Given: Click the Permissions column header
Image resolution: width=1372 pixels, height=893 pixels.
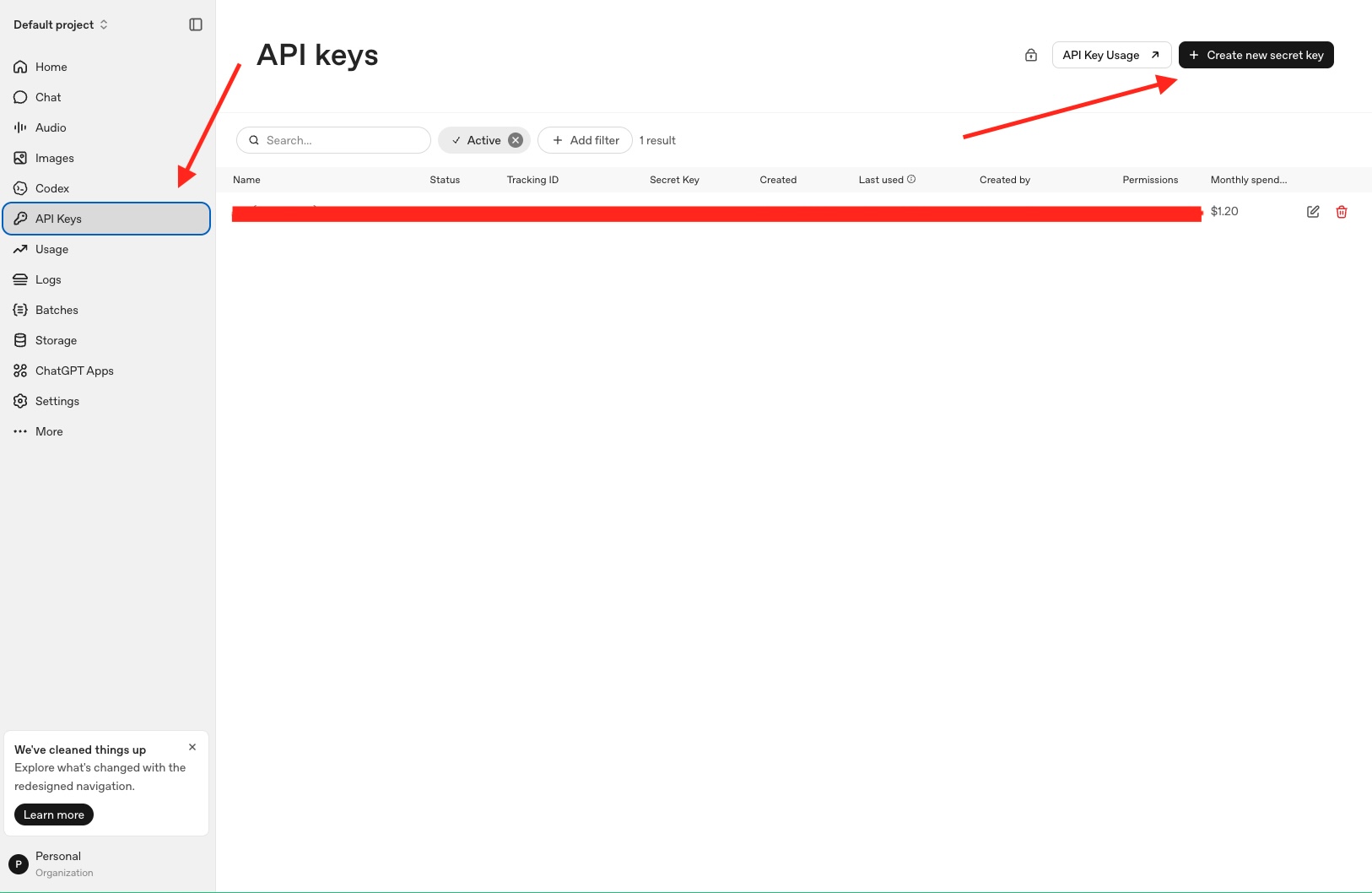Looking at the screenshot, I should pyautogui.click(x=1150, y=180).
